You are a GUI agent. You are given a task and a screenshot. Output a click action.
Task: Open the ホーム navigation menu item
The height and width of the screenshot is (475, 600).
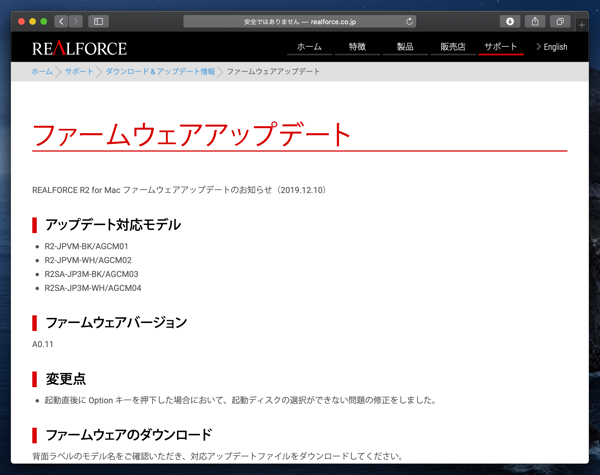point(309,47)
